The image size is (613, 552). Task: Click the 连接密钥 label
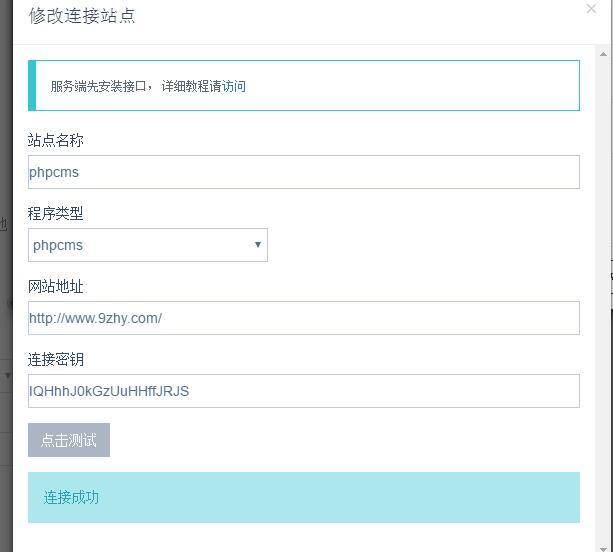pos(56,359)
